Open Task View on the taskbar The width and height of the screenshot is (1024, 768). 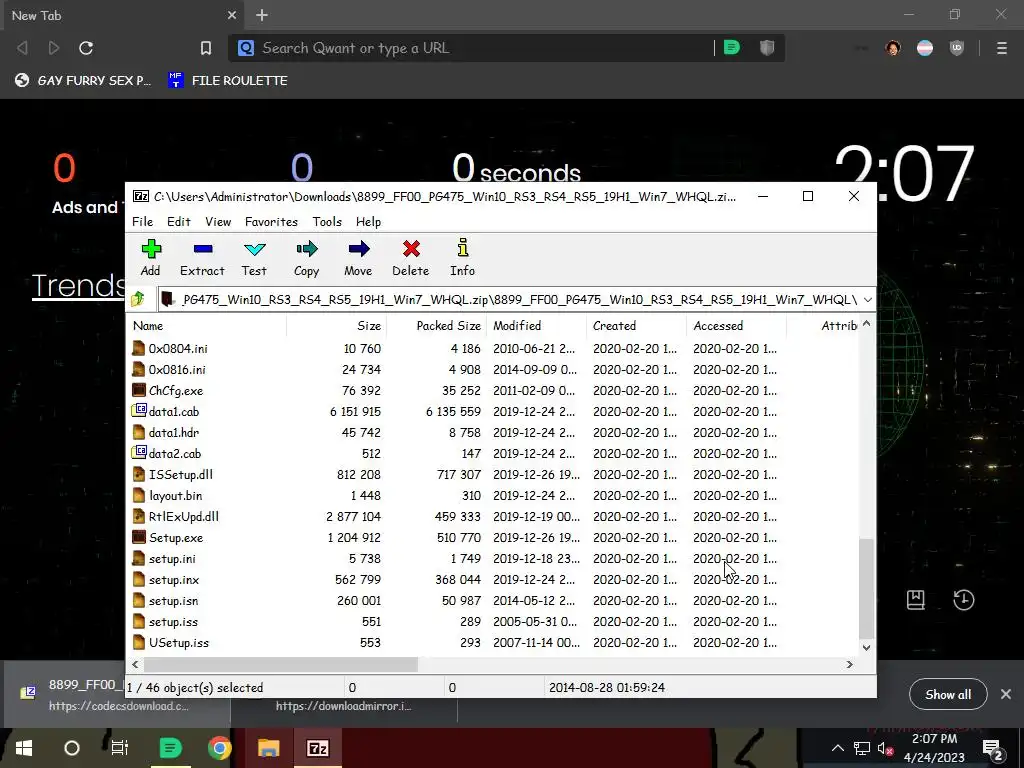pos(120,748)
